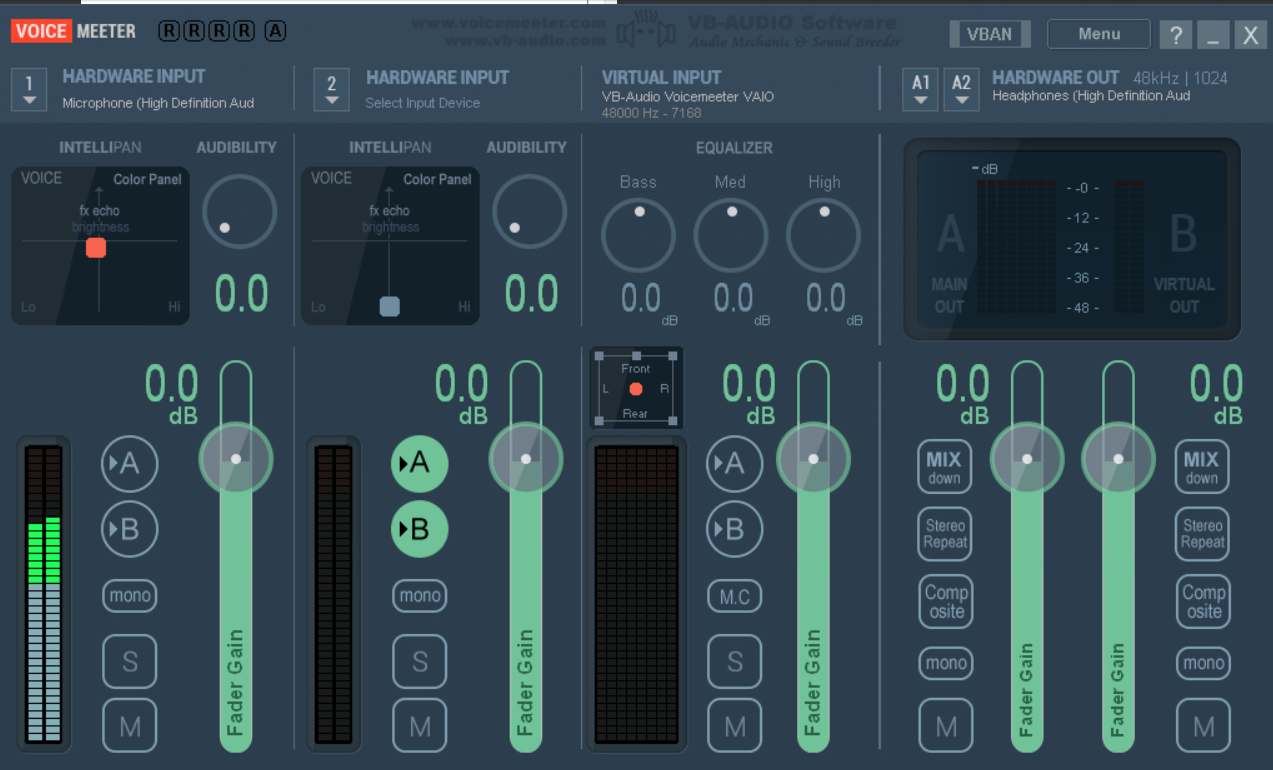Click the Bass equalizer knob
The image size is (1273, 770).
[x=639, y=235]
